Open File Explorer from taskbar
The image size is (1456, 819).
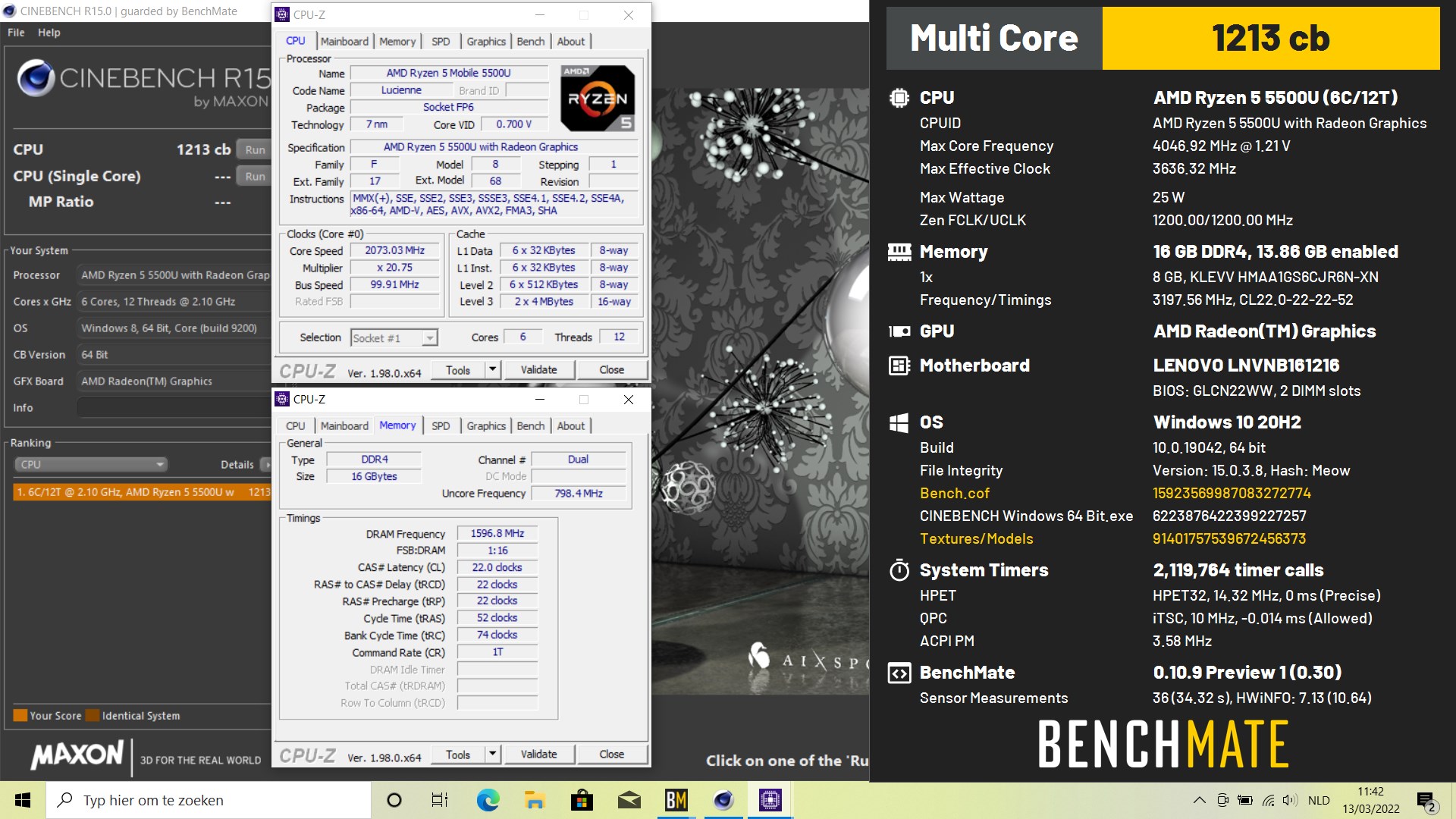pos(535,800)
